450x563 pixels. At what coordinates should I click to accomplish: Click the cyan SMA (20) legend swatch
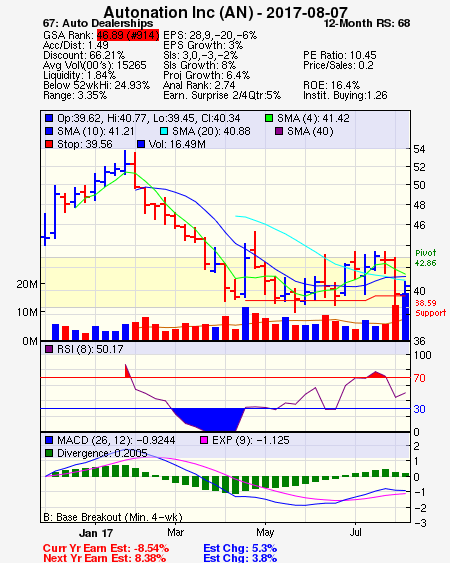pyautogui.click(x=164, y=131)
